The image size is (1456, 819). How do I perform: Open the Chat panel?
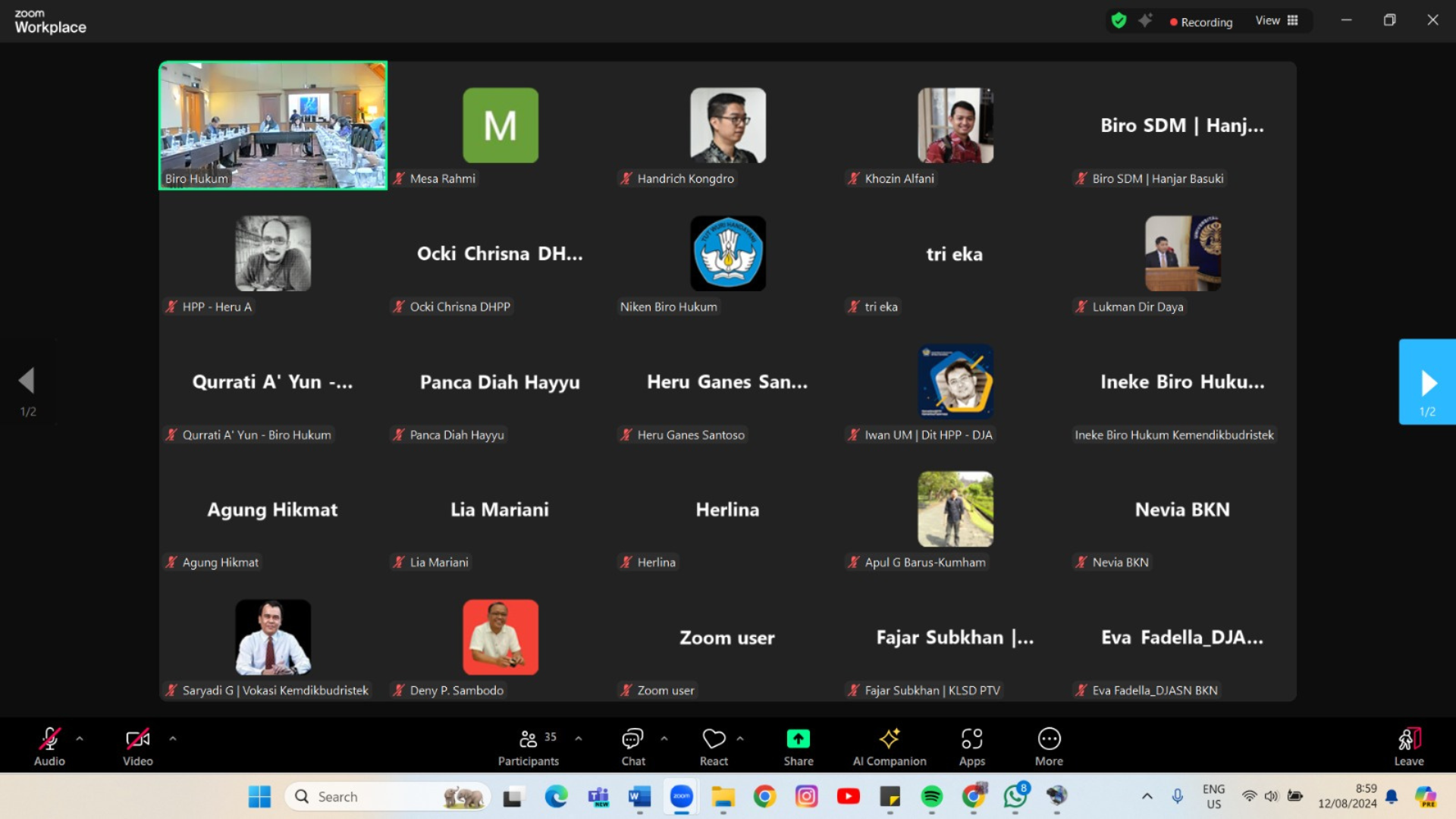pyautogui.click(x=633, y=746)
